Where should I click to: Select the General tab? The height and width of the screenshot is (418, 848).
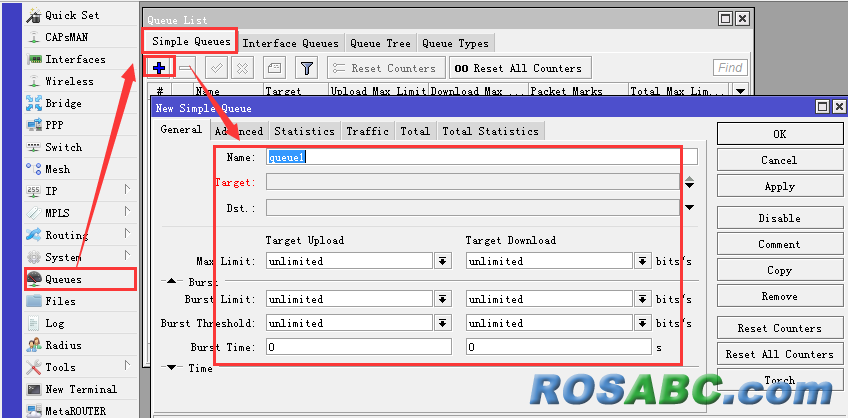[x=181, y=130]
